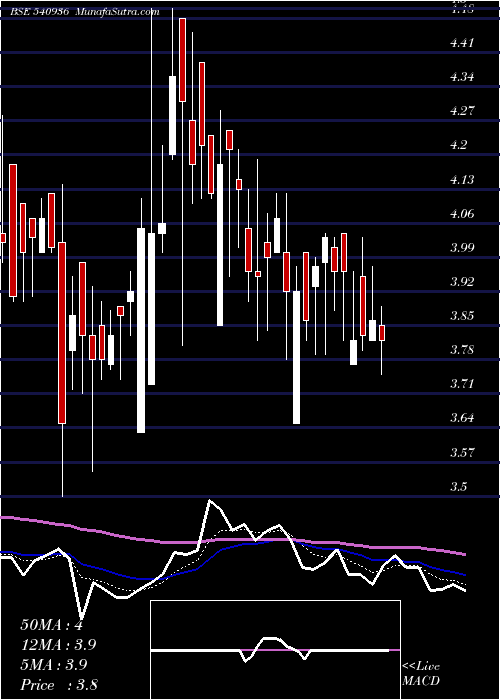Click the 4.27 price axis label
The width and height of the screenshot is (500, 700).
[462, 111]
